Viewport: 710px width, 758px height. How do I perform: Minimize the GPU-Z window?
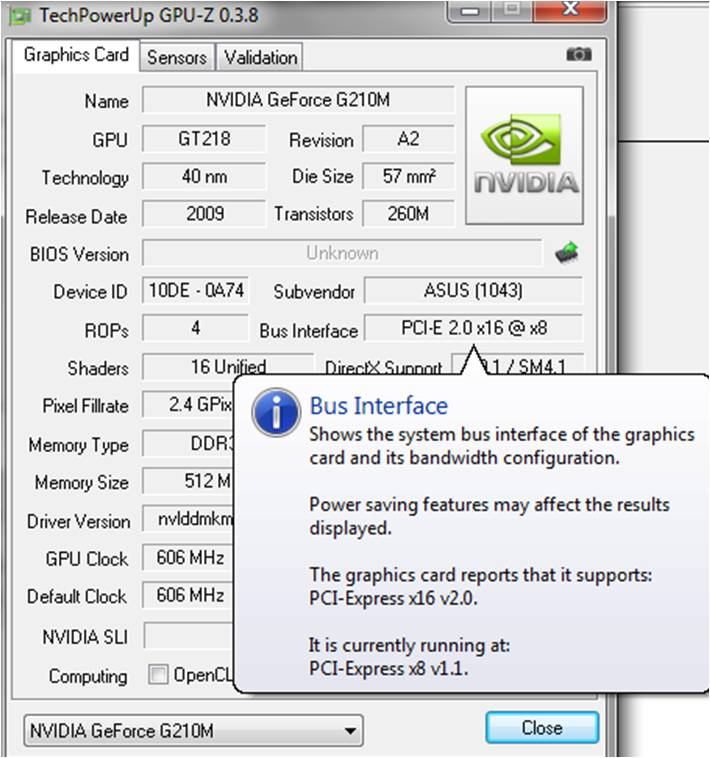point(470,11)
